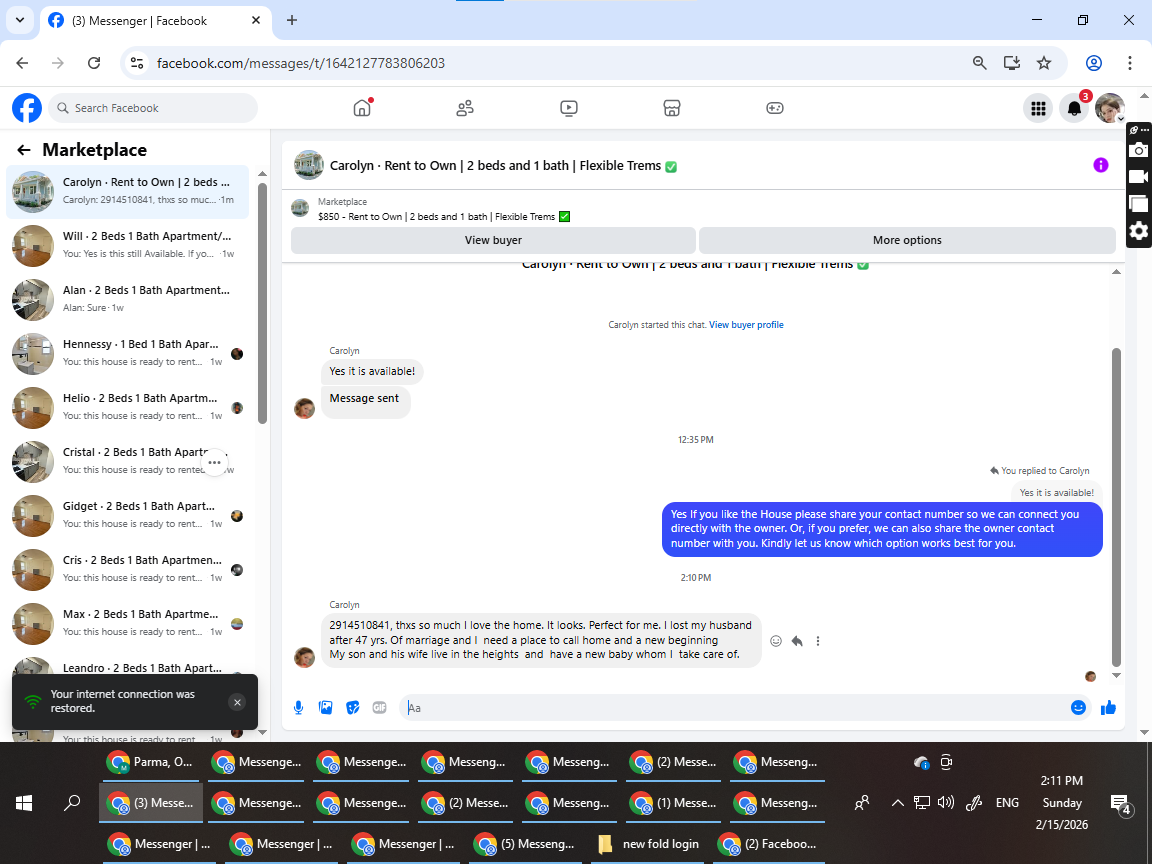Open View buyer profile link

(x=746, y=325)
